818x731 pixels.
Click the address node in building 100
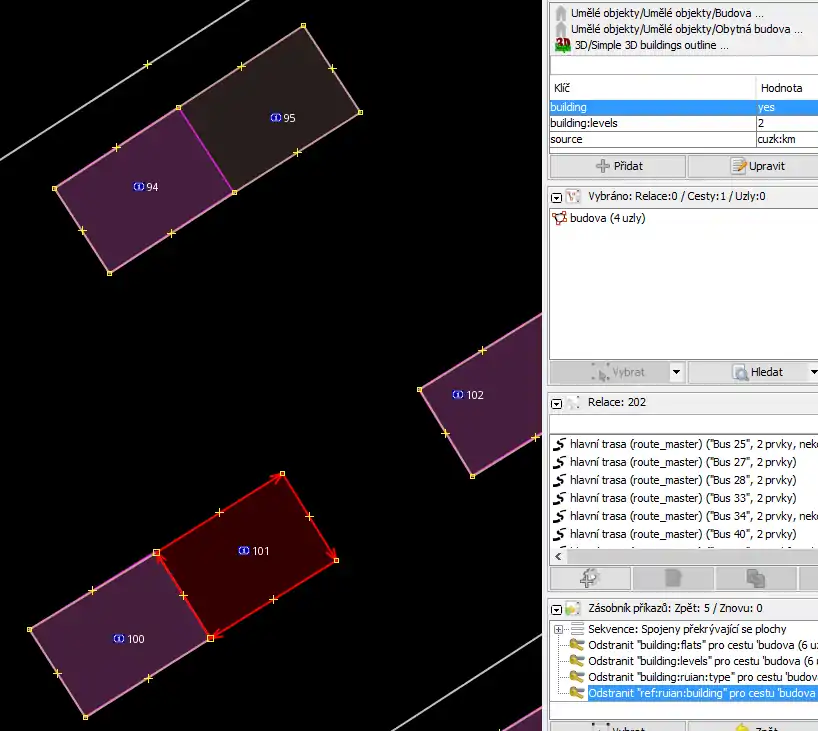point(118,639)
